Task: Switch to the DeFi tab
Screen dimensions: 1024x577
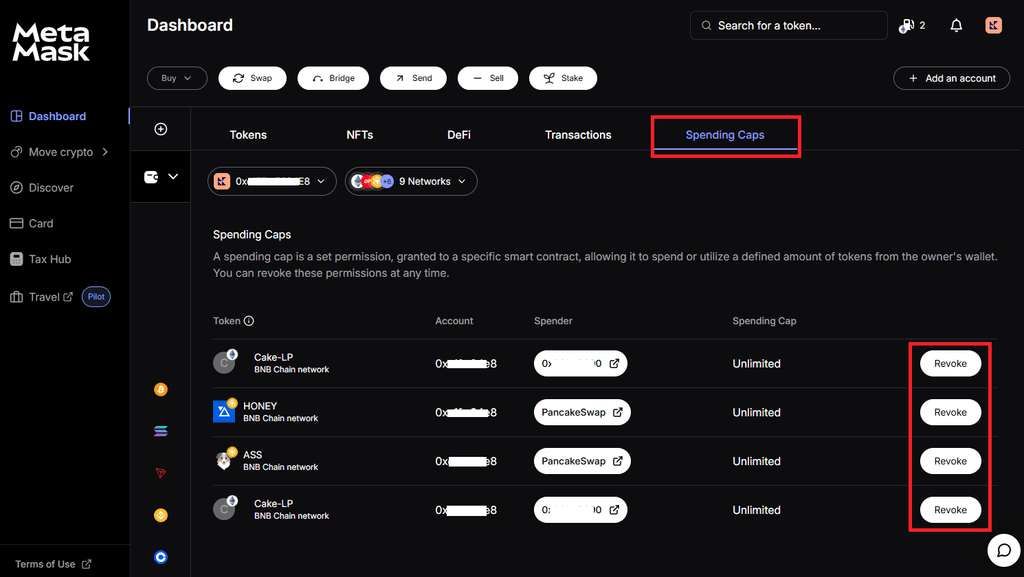Action: coord(459,135)
